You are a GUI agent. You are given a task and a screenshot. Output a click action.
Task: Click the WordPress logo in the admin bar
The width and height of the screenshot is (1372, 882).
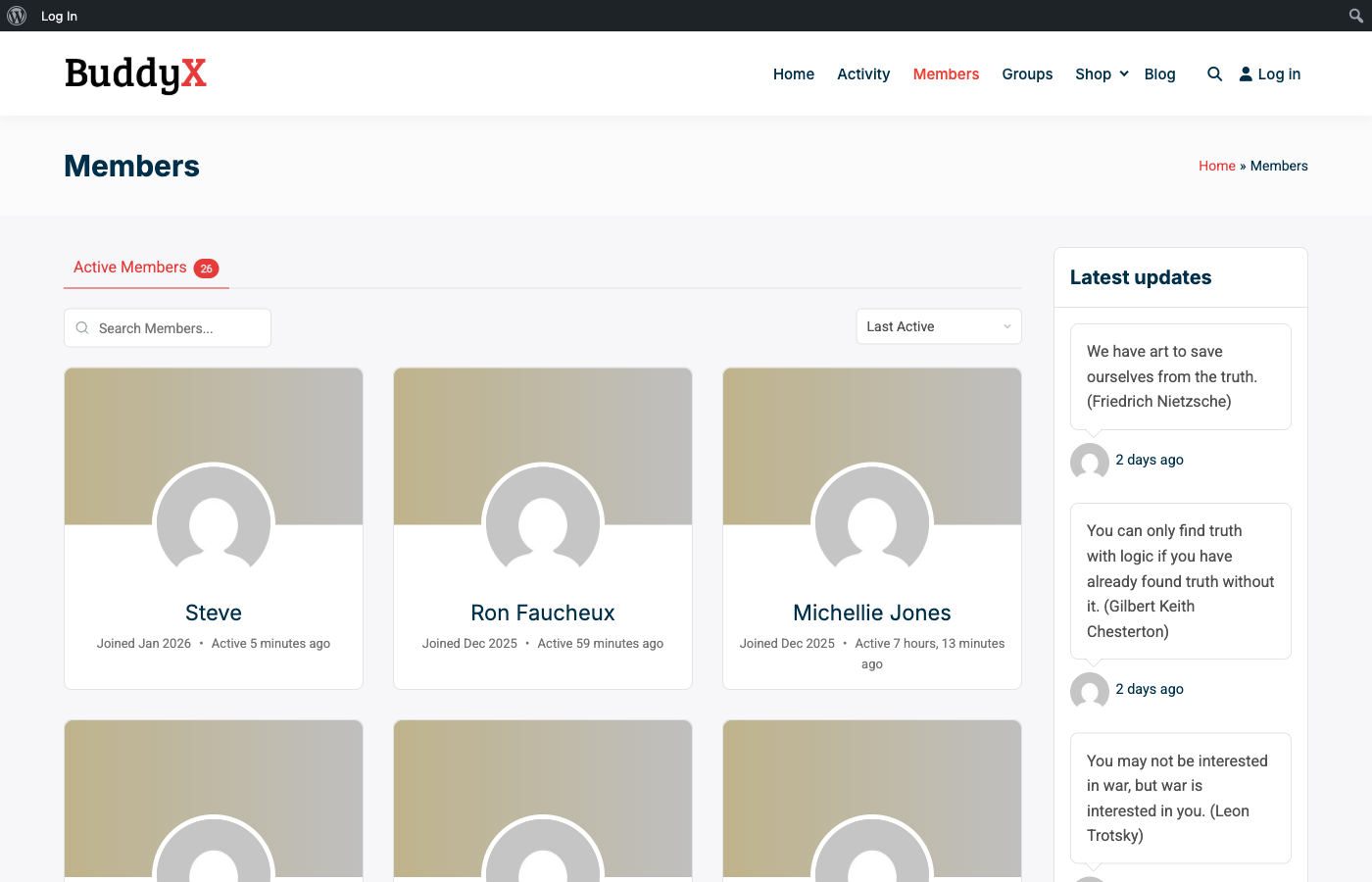[x=16, y=15]
